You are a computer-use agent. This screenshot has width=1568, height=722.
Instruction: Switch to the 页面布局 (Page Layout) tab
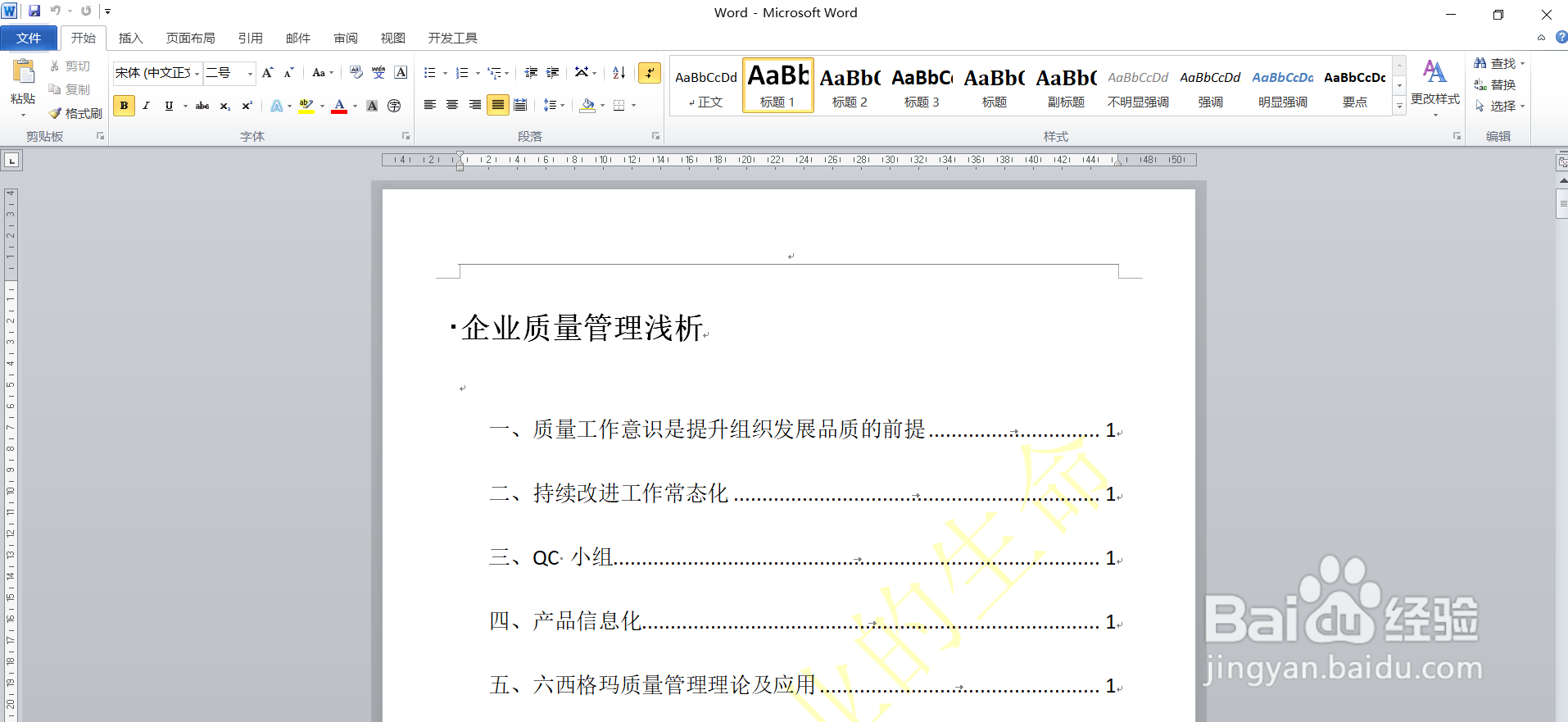pos(190,38)
